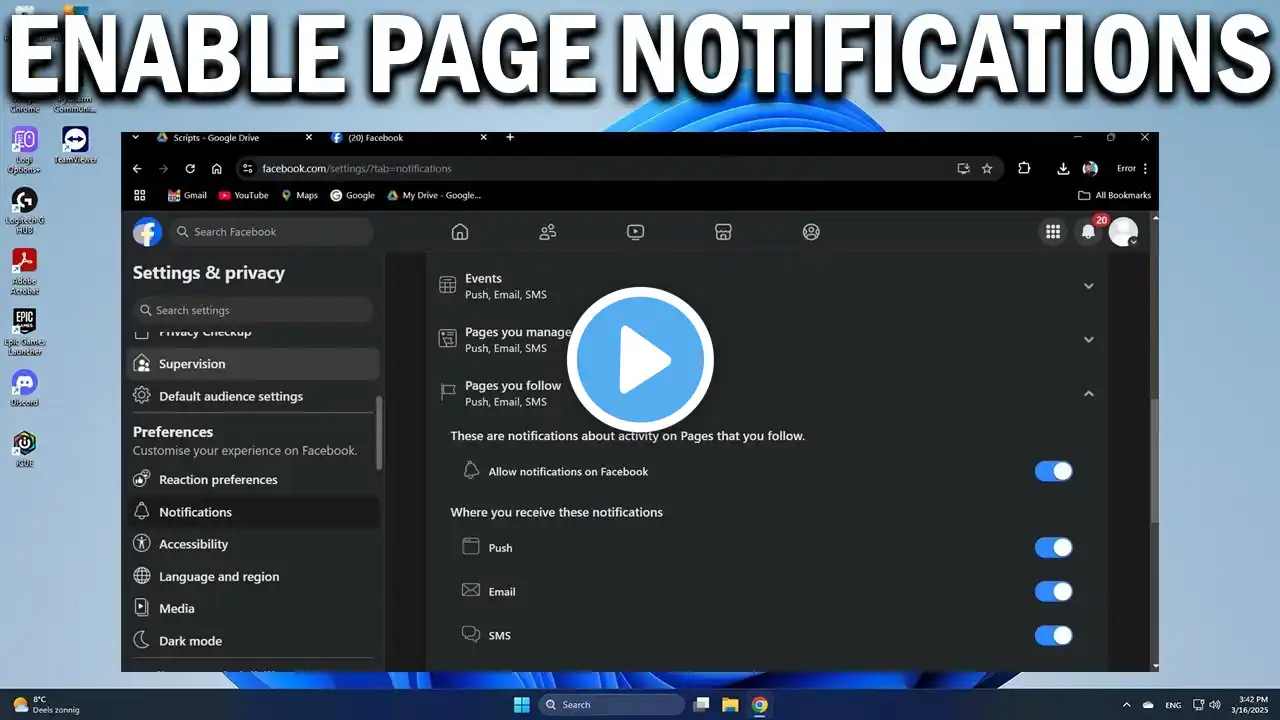Click the Search Facebook field
Viewport: 1280px width, 720px height.
[x=271, y=232]
